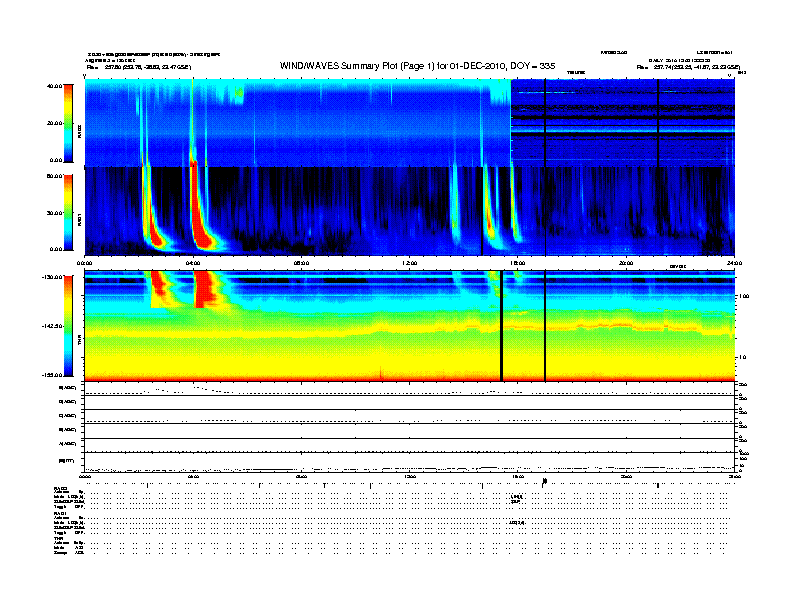Click the bright cyan horizontal band in RAD2 after 16:00
Viewport: 792px width, 612px height.
coord(623,130)
